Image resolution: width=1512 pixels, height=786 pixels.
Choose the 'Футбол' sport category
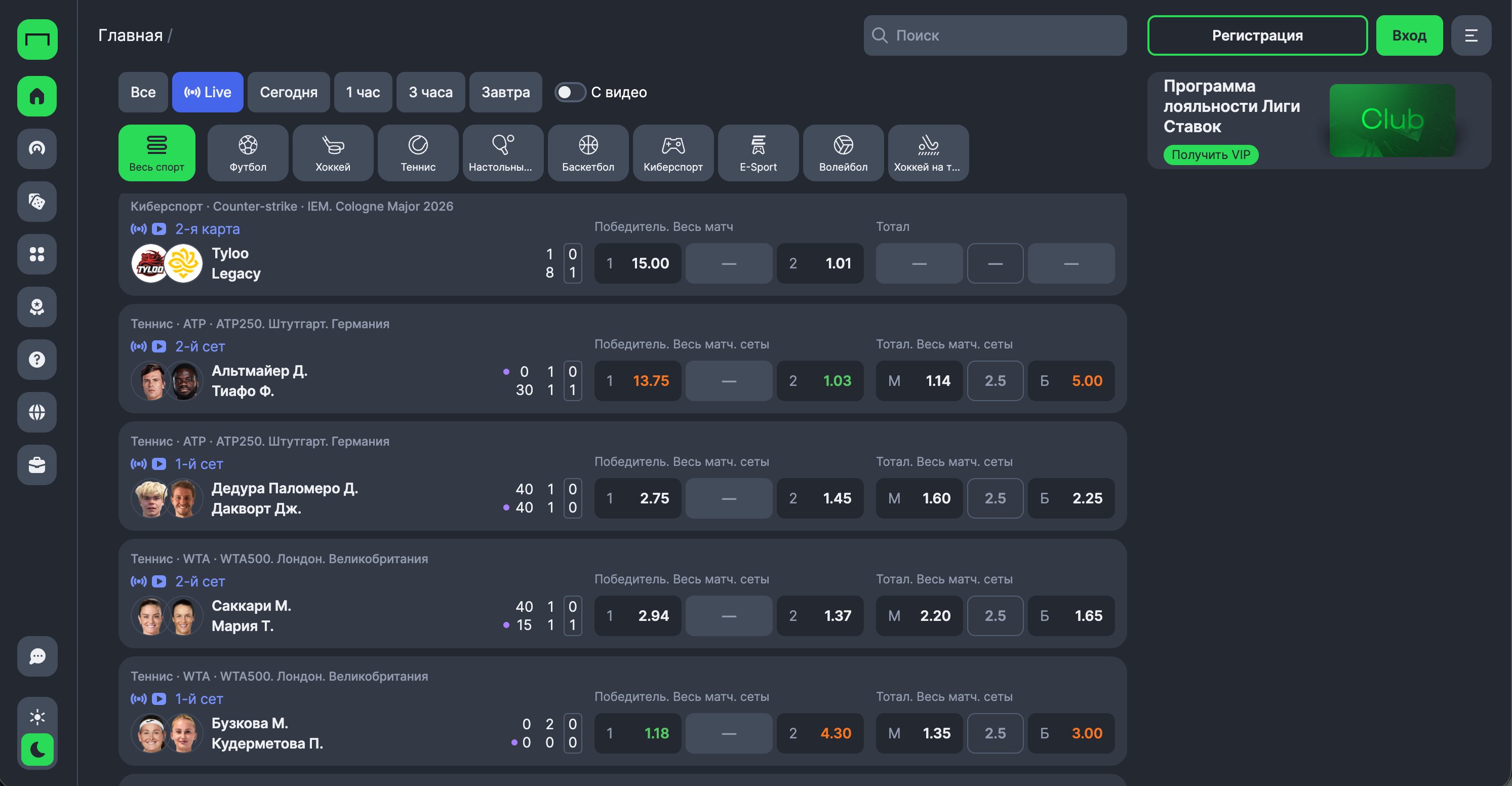[248, 152]
